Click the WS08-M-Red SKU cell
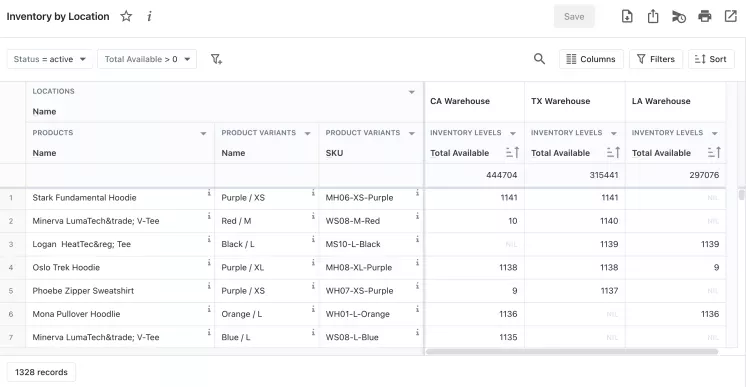The width and height of the screenshot is (746, 387). pos(371,221)
